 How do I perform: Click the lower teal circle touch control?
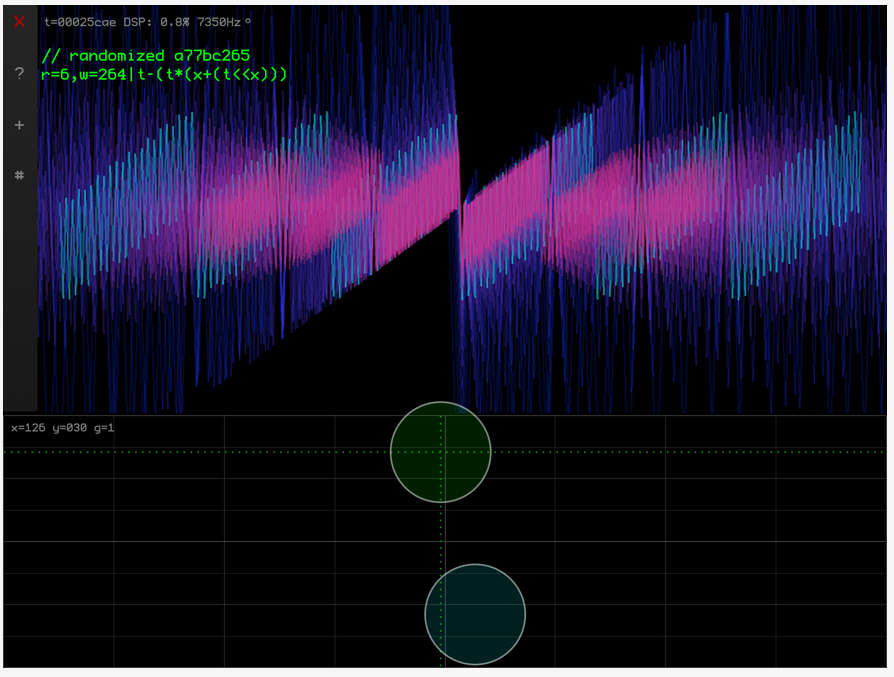tap(475, 614)
